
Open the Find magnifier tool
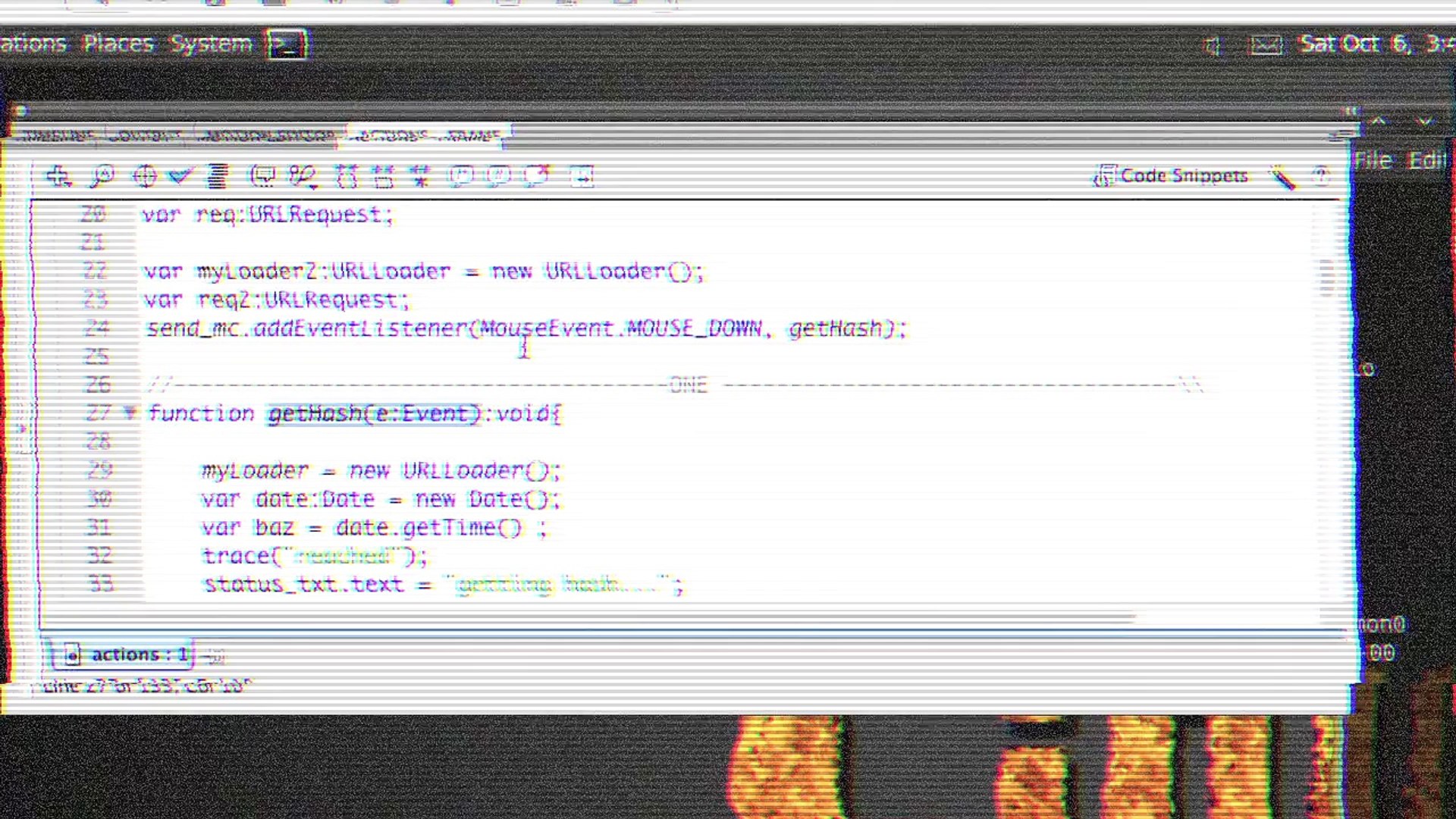point(102,176)
